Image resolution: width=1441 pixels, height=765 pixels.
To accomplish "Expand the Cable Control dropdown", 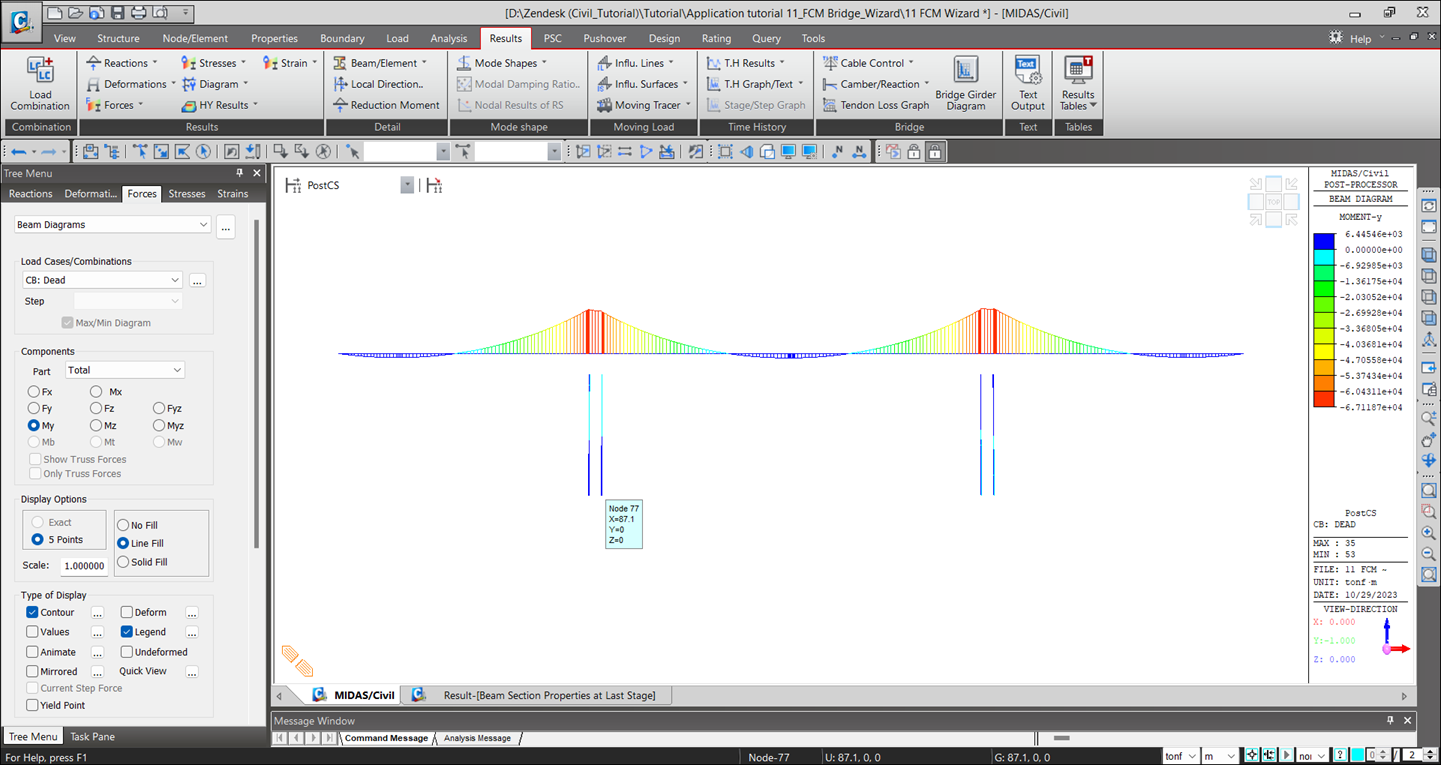I will 911,63.
